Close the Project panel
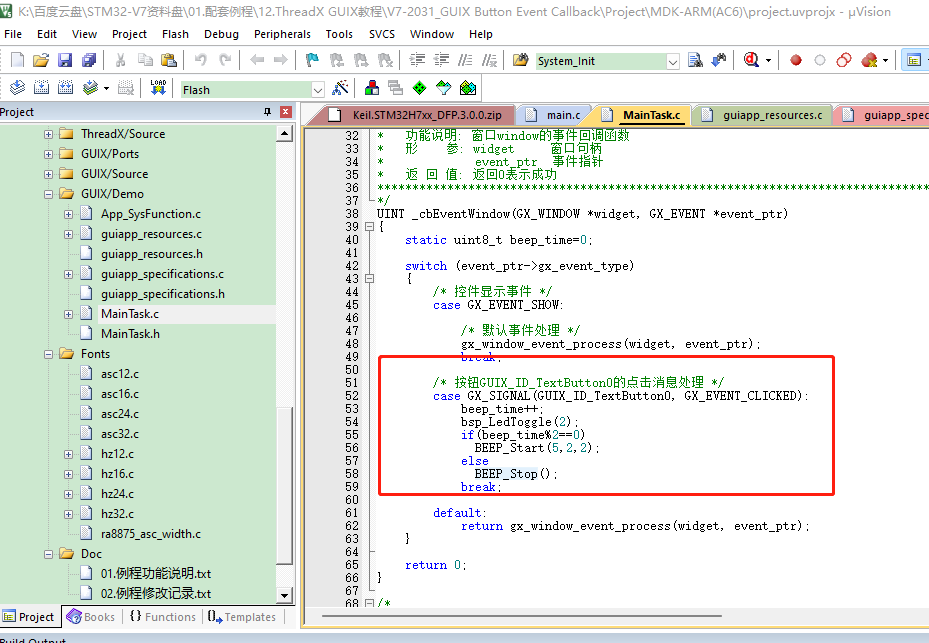 click(286, 111)
